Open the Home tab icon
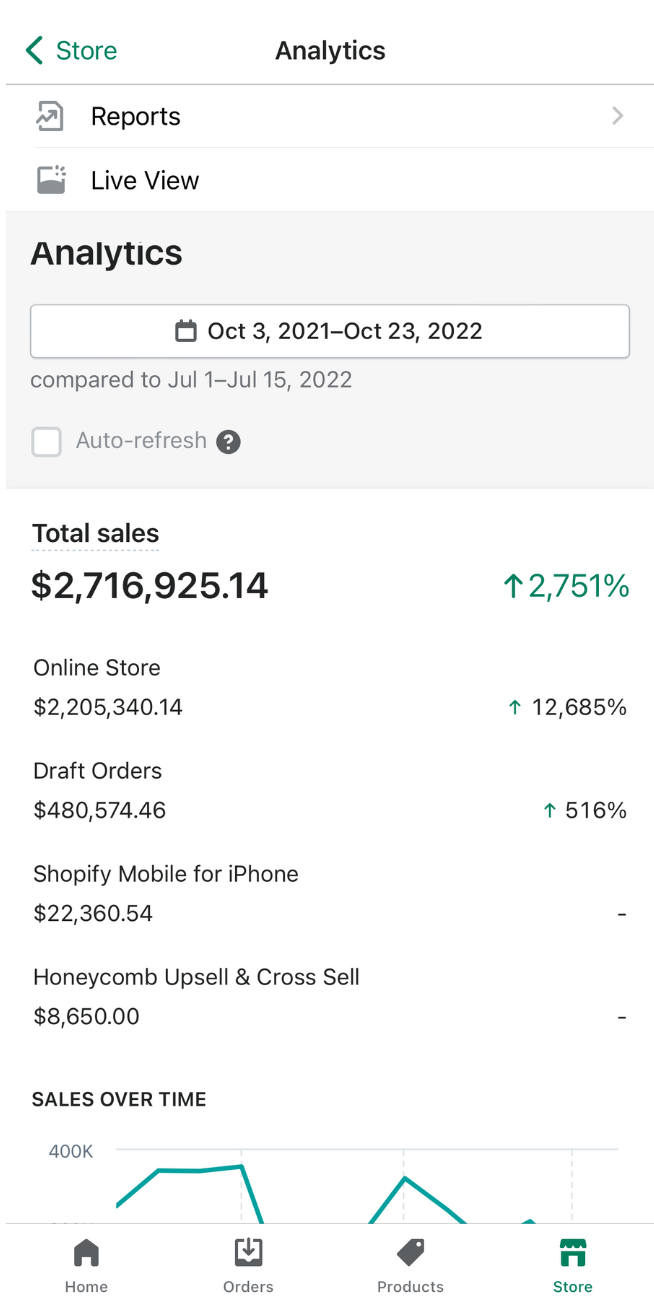The image size is (654, 1315). point(86,1253)
